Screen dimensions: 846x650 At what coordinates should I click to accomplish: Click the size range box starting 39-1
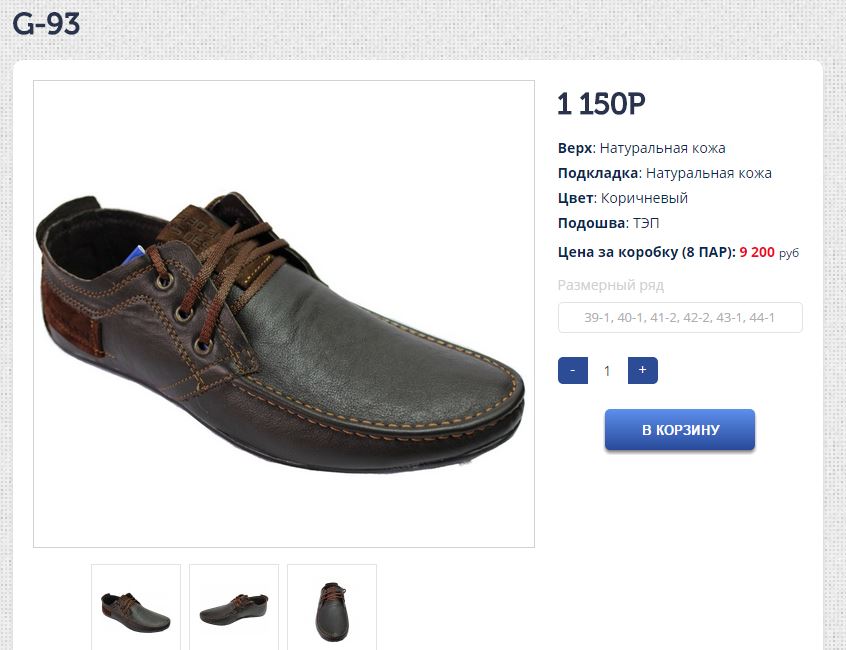tap(680, 318)
